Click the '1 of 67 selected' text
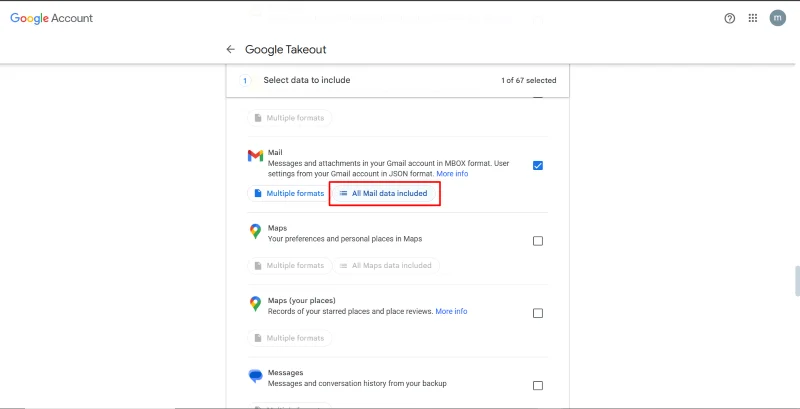The width and height of the screenshot is (800, 409). tap(529, 81)
